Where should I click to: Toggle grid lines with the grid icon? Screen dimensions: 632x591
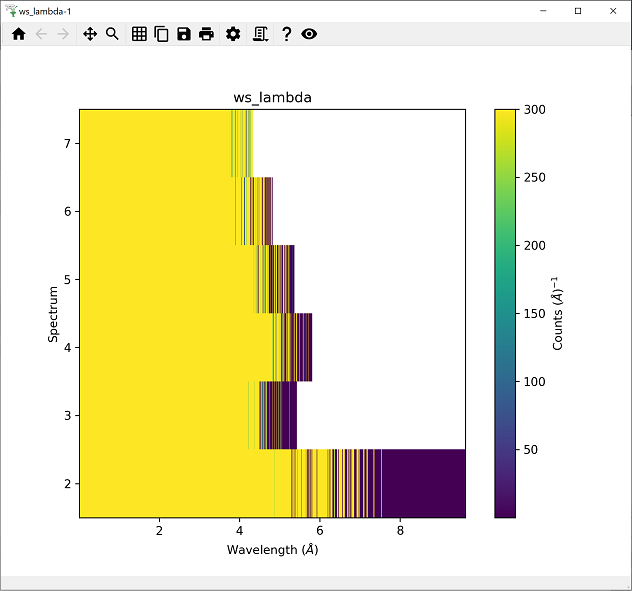tap(139, 34)
